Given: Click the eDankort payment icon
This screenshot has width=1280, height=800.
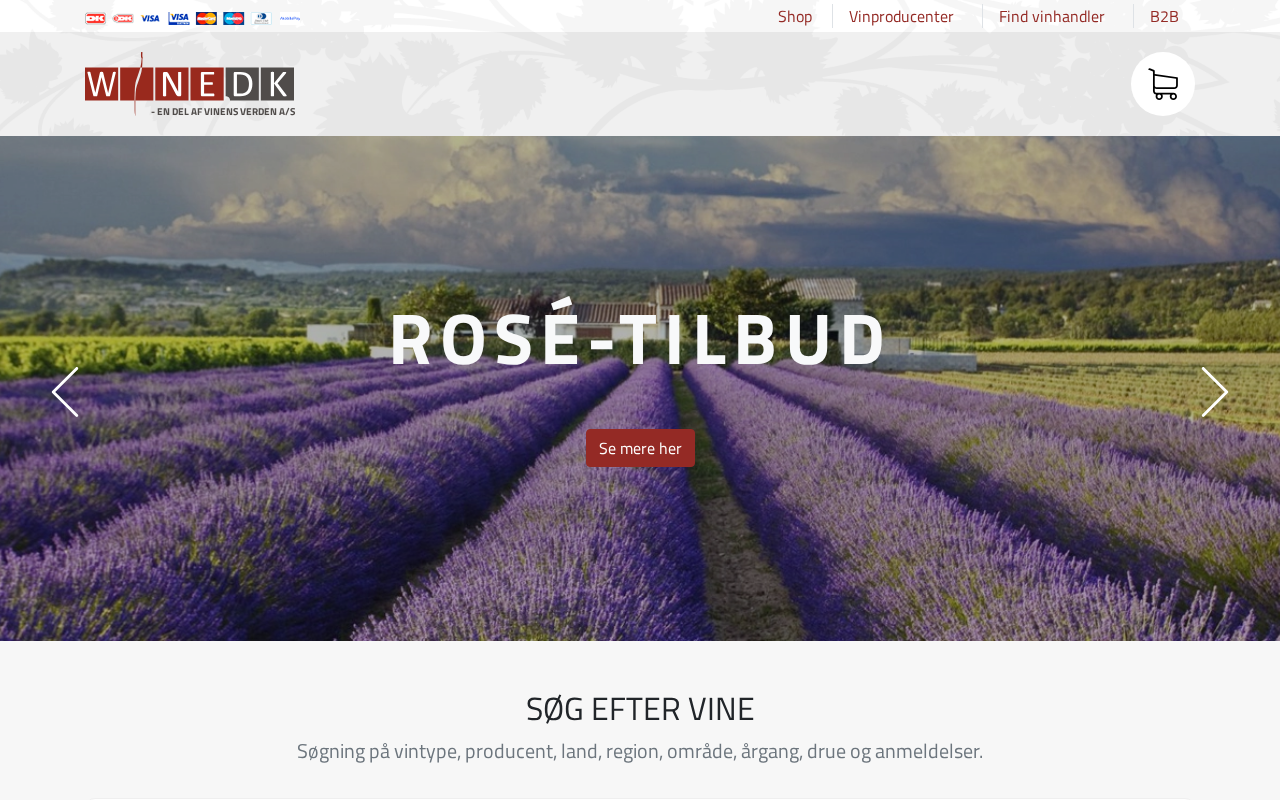Looking at the screenshot, I should (x=123, y=18).
